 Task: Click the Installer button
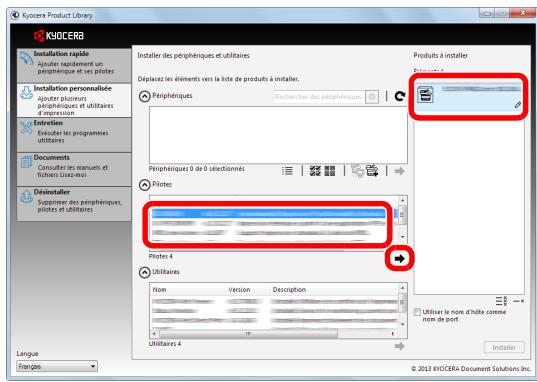coord(504,347)
